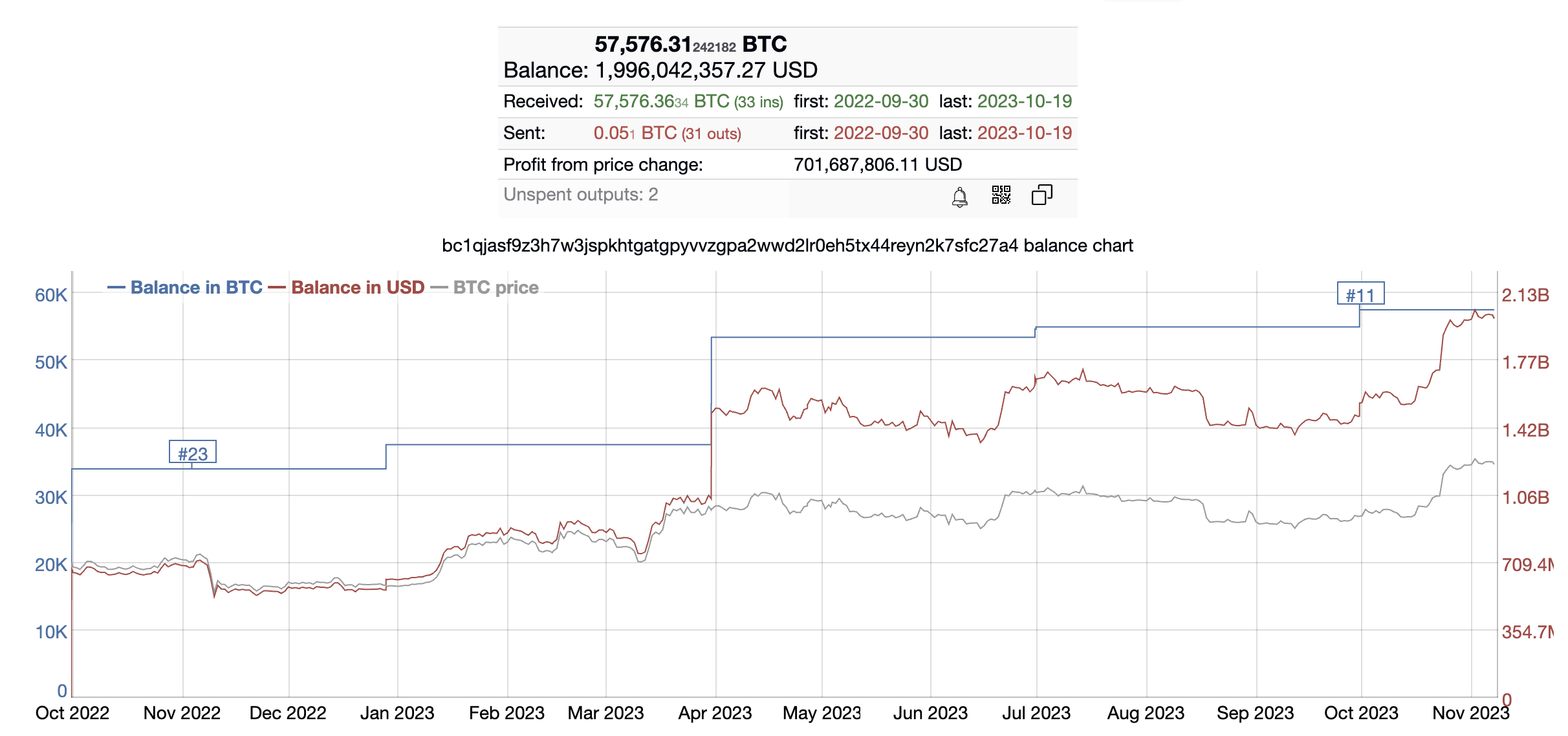This screenshot has width=1568, height=736.
Task: Click the Apr 2023 axis label
Action: click(715, 713)
